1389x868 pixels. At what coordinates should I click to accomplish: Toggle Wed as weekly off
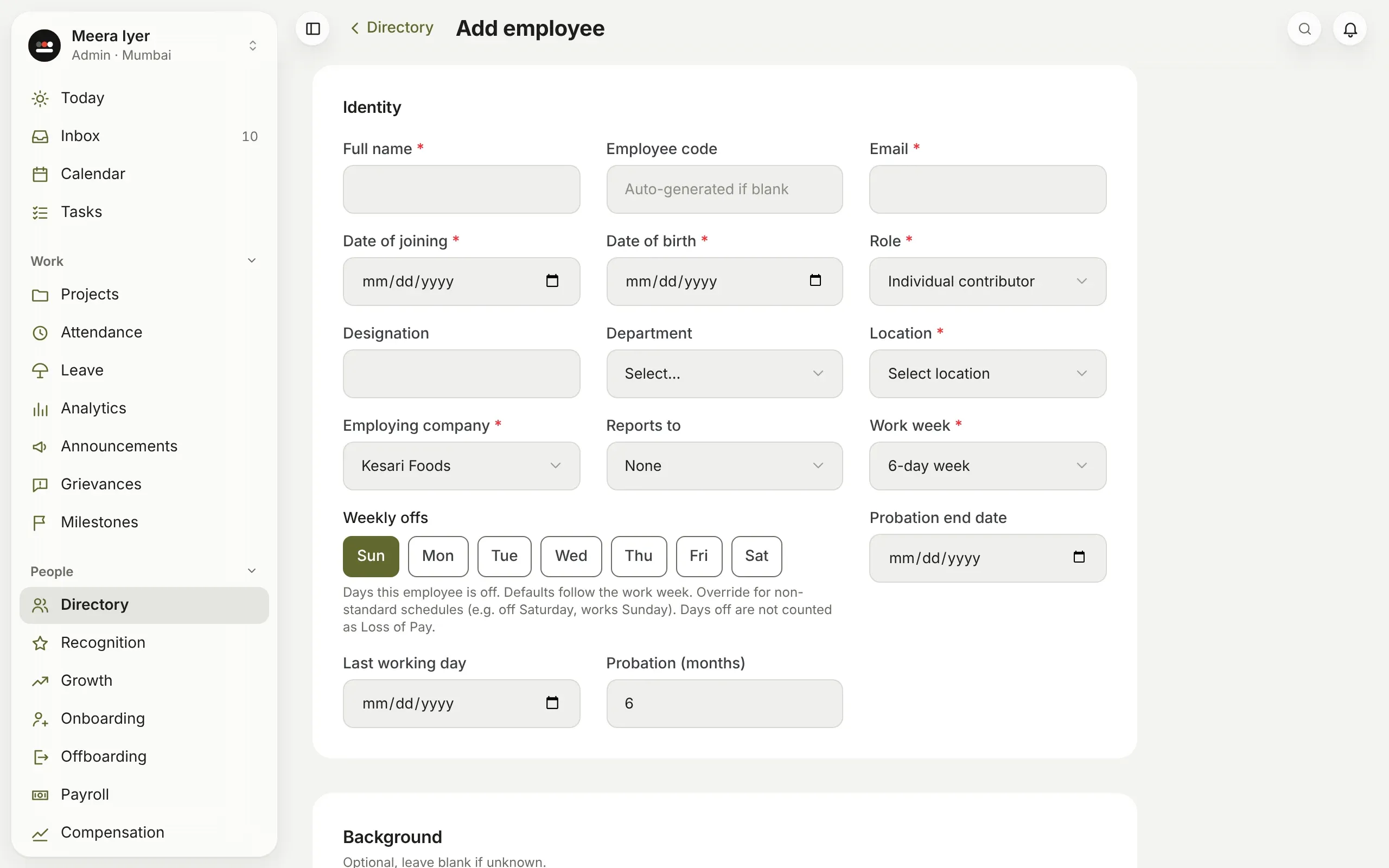[x=571, y=556]
